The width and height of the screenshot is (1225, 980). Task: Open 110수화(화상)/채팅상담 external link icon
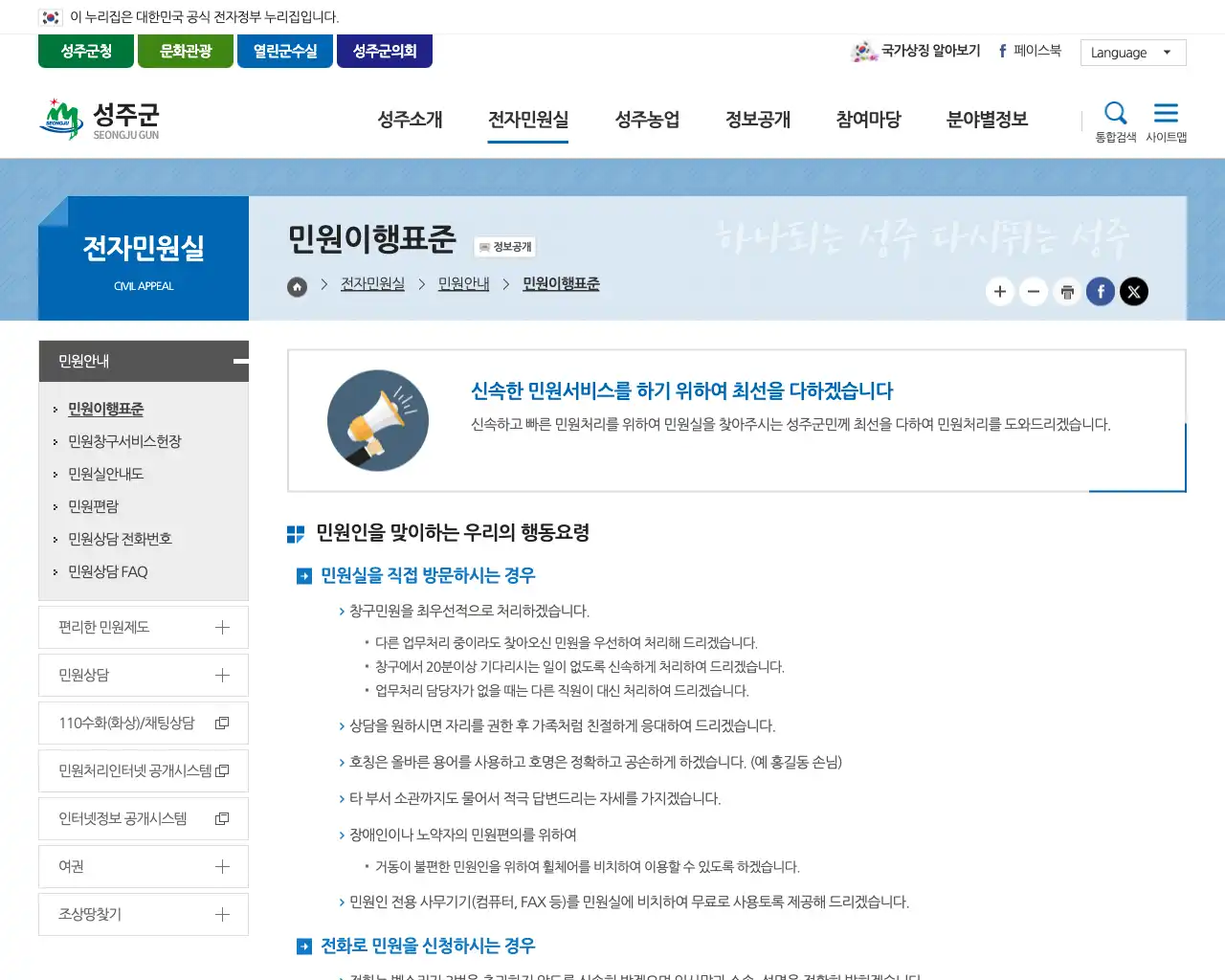point(222,724)
